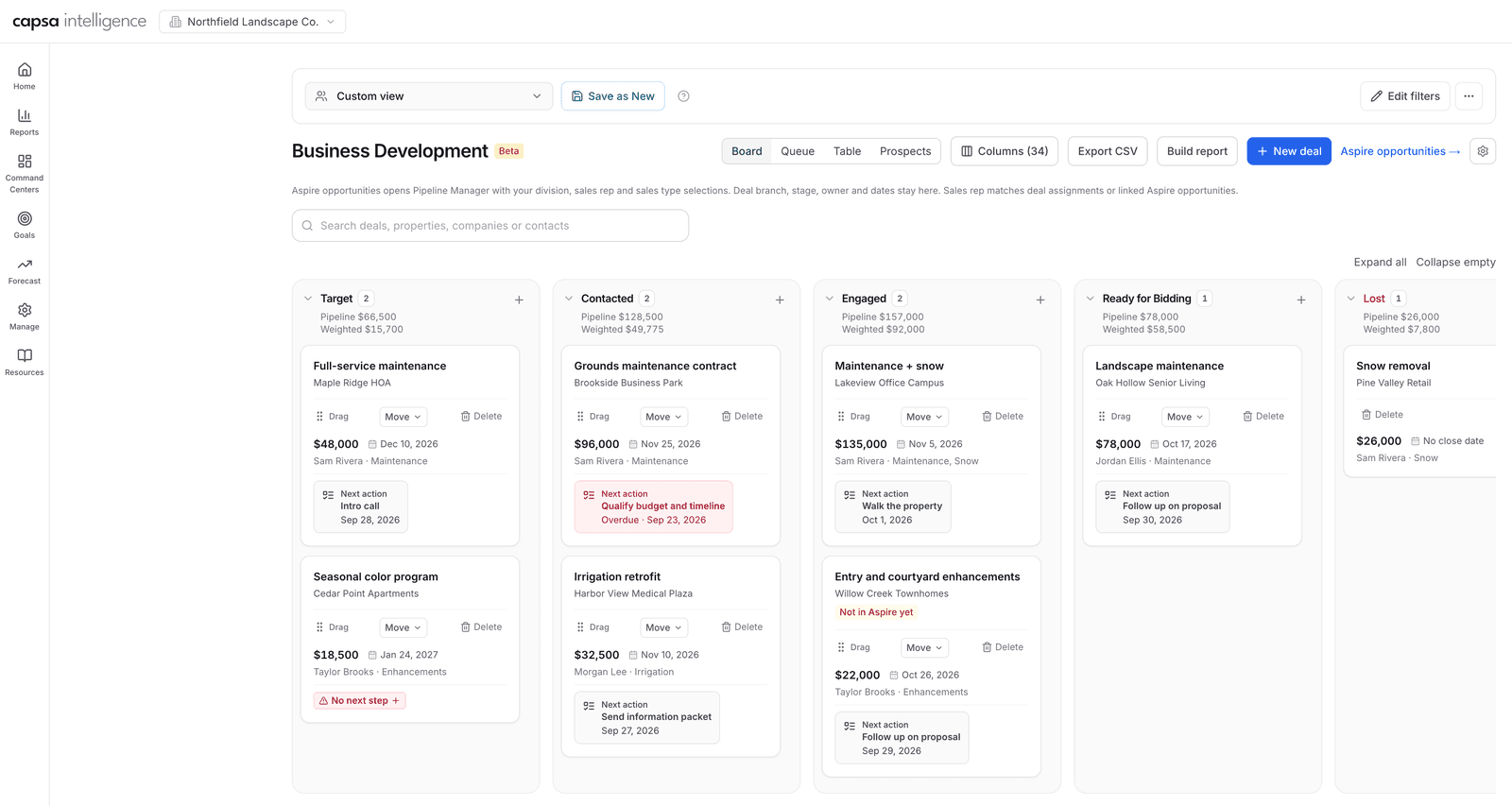The height and width of the screenshot is (806, 1512).
Task: Open Reports from the sidebar
Action: pos(25,122)
